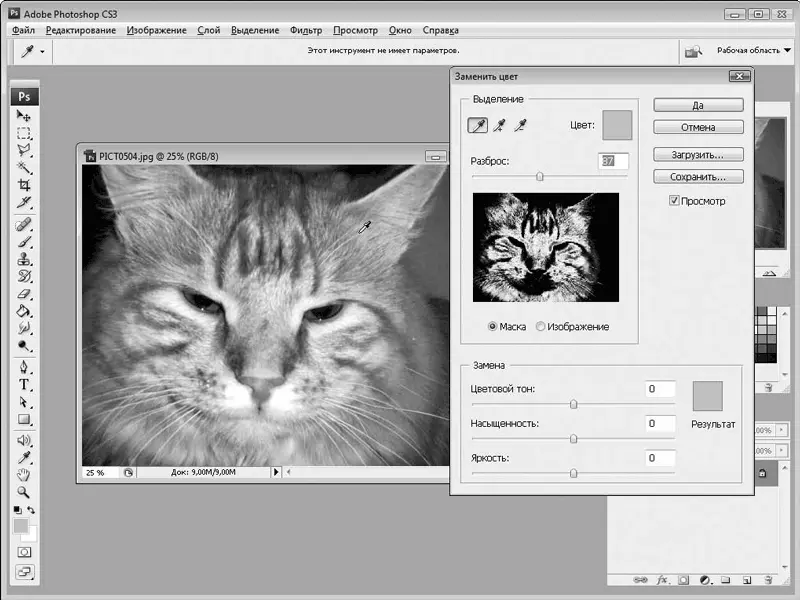The width and height of the screenshot is (800, 600).
Task: Select the Path Selection tool
Action: coord(23,402)
